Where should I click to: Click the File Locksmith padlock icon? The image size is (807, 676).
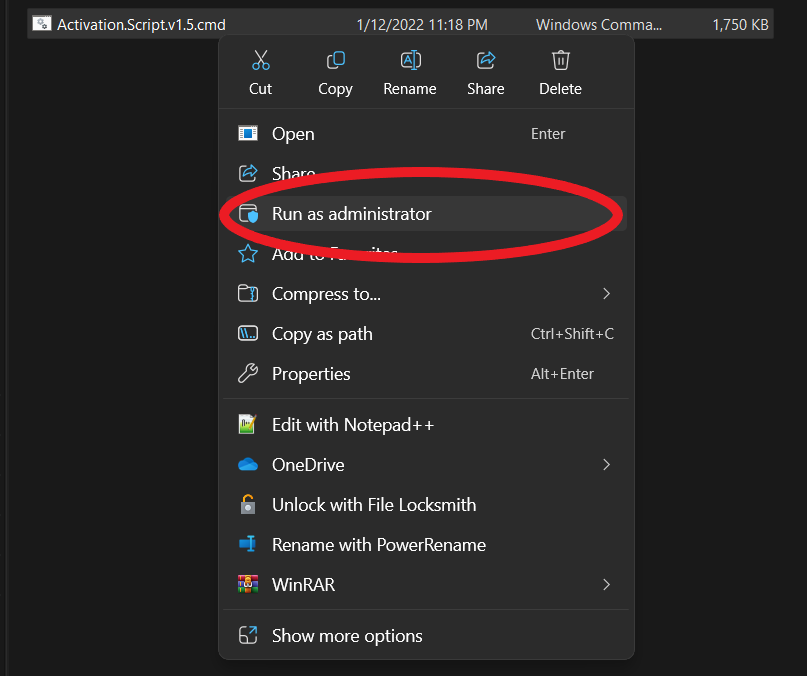(x=248, y=505)
